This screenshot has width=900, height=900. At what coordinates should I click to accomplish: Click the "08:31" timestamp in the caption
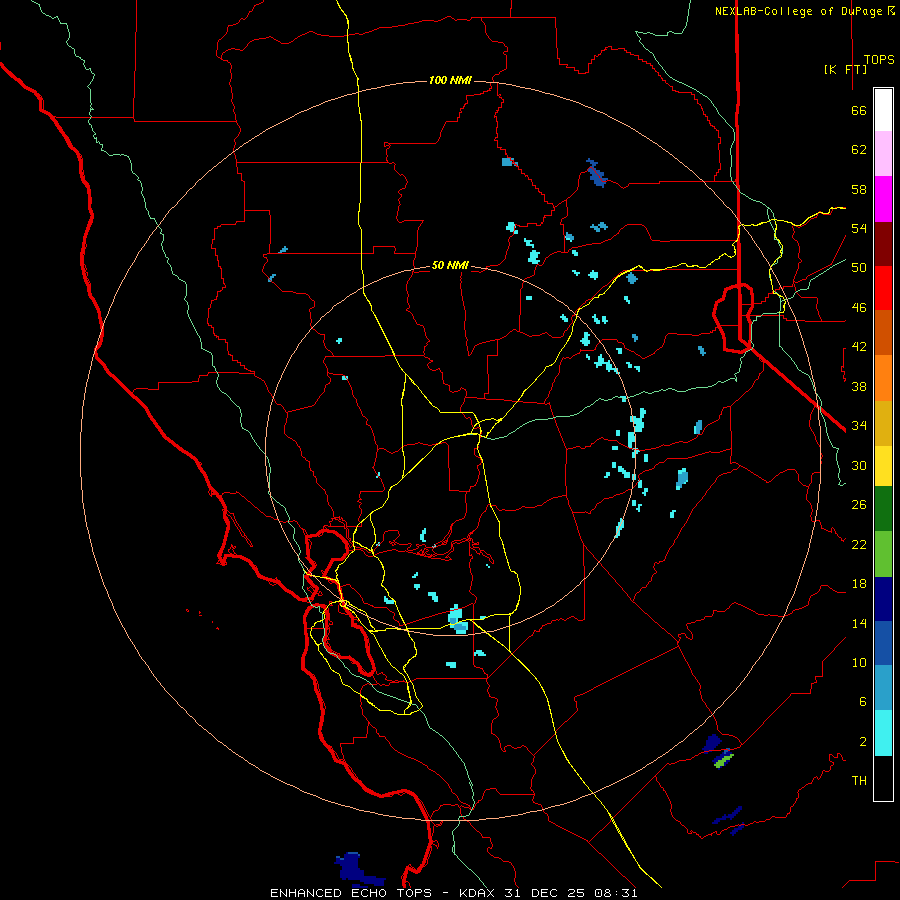[x=616, y=893]
